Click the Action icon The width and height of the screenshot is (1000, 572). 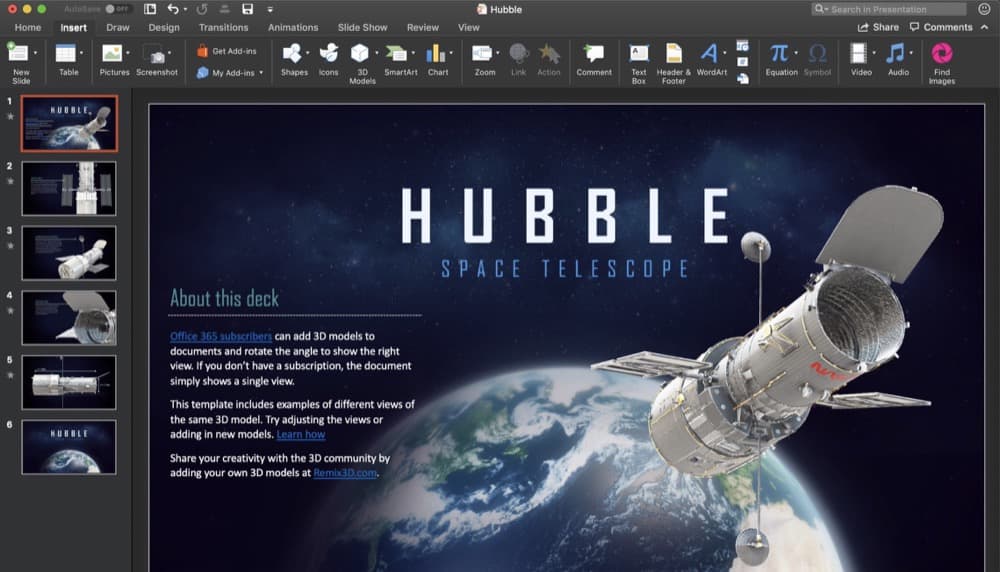click(548, 54)
